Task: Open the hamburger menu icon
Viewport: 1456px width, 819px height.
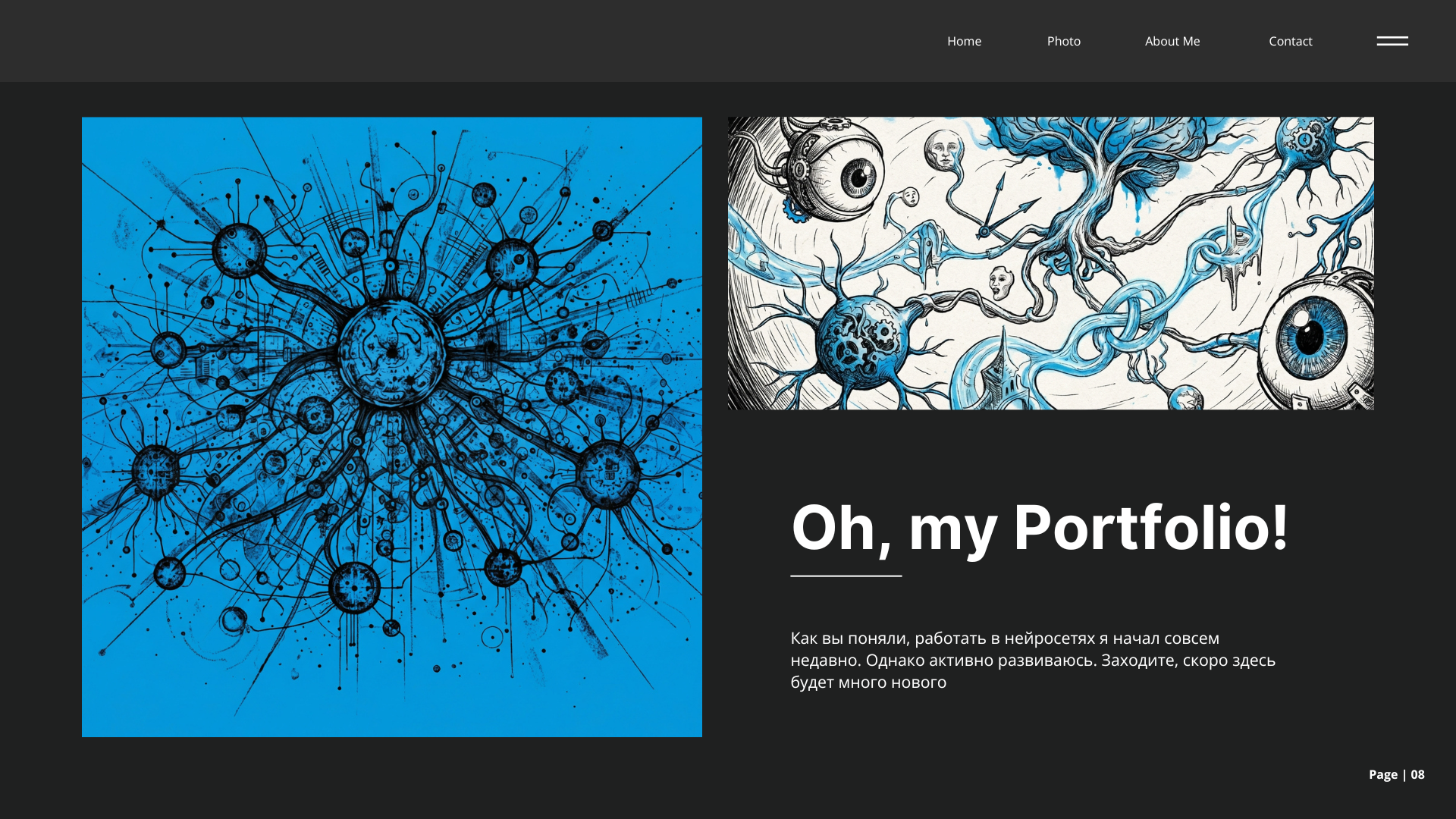Action: coord(1392,41)
